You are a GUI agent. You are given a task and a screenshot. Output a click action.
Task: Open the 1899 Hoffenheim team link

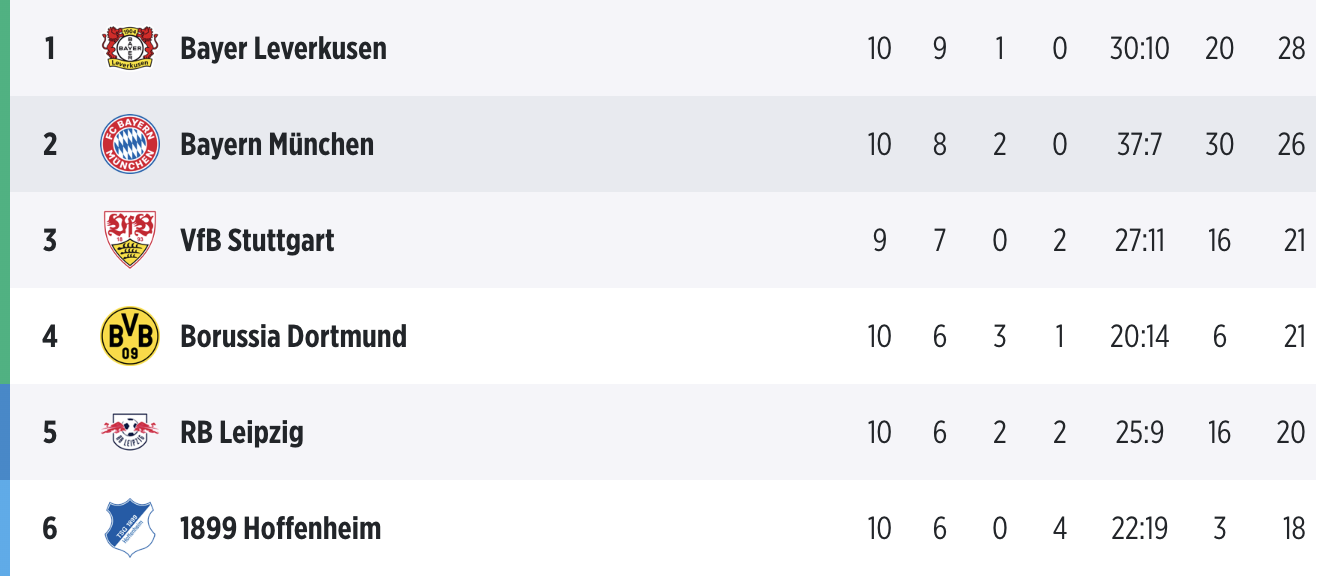[280, 528]
